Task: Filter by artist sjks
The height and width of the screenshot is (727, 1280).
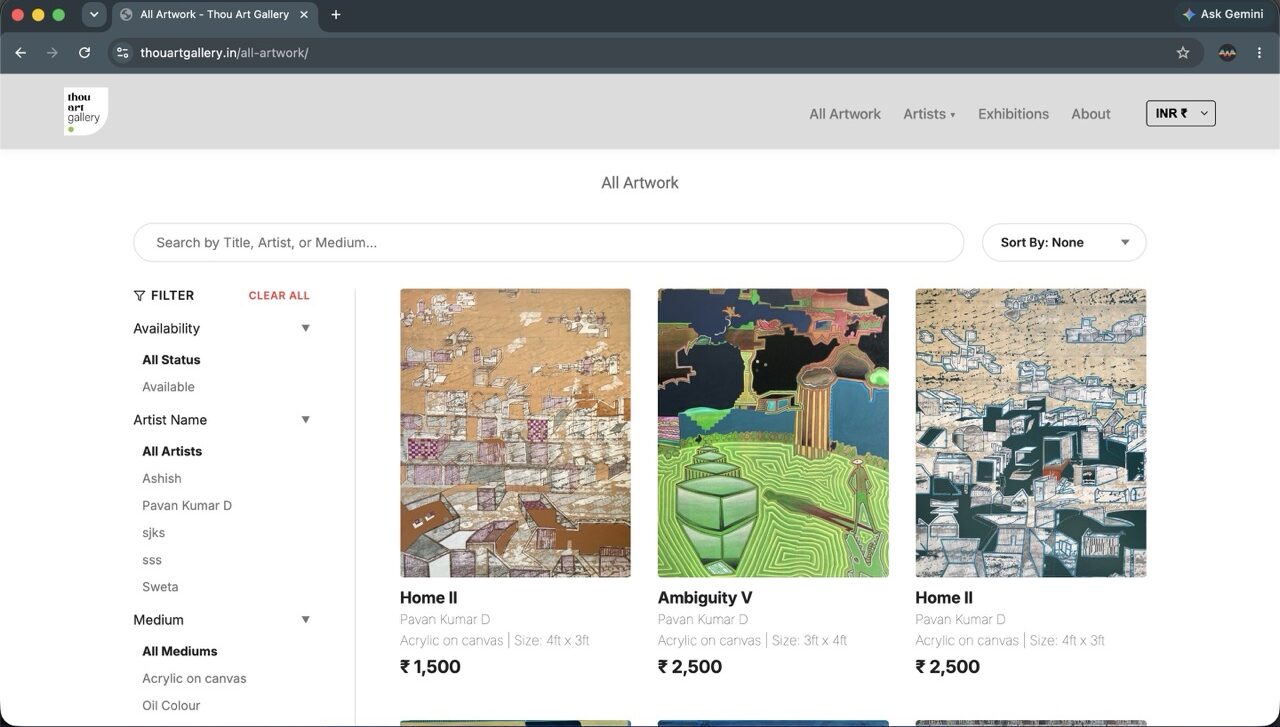Action: tap(154, 533)
